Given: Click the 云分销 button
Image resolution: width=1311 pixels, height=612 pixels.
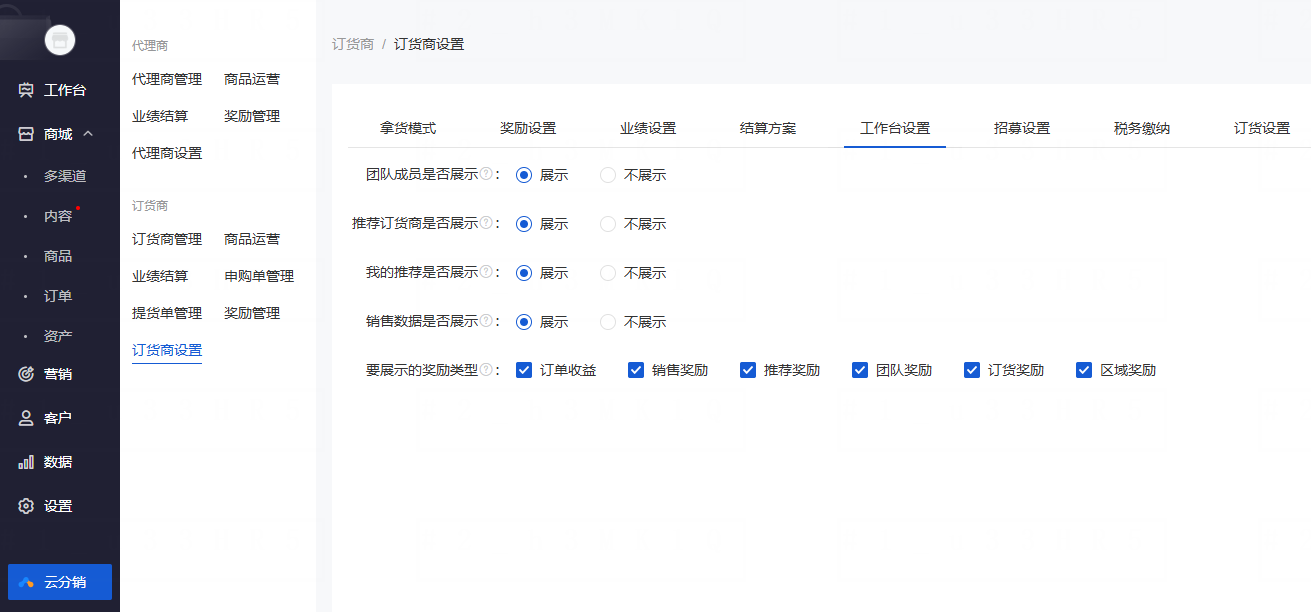Looking at the screenshot, I should [60, 582].
